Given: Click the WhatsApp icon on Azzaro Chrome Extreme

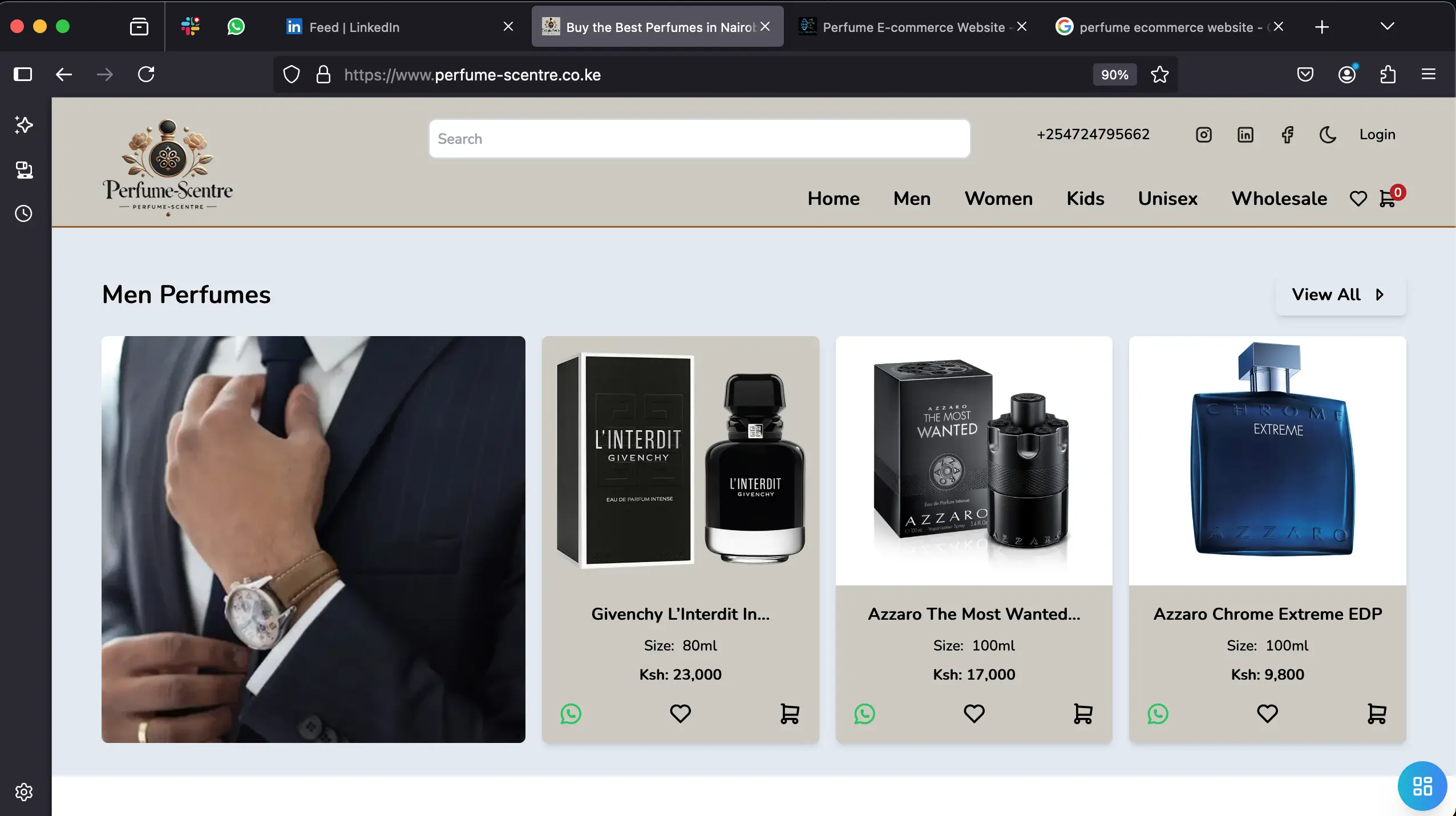Looking at the screenshot, I should [x=1158, y=713].
